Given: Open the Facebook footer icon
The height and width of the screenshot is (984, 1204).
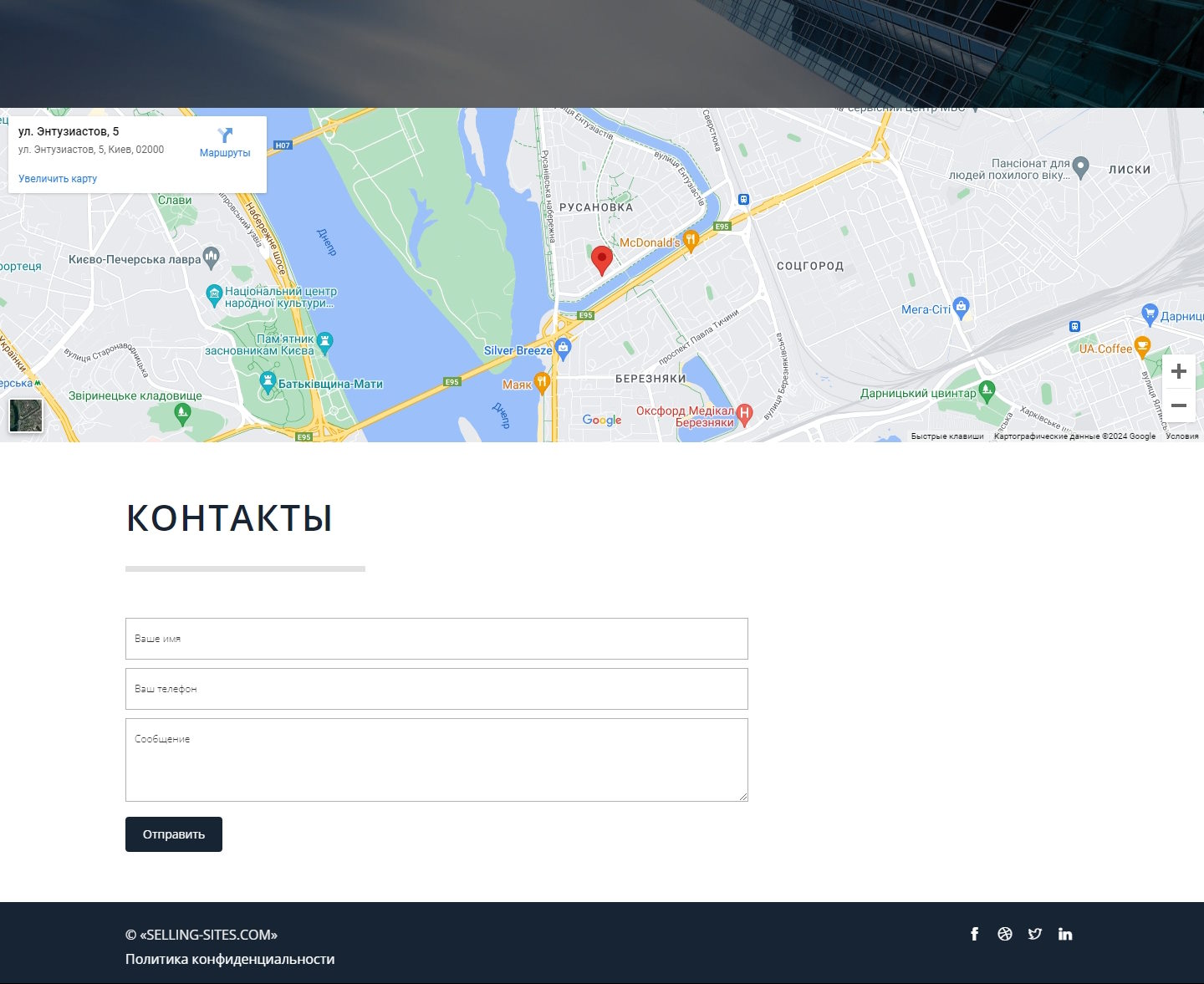Looking at the screenshot, I should pyautogui.click(x=975, y=934).
